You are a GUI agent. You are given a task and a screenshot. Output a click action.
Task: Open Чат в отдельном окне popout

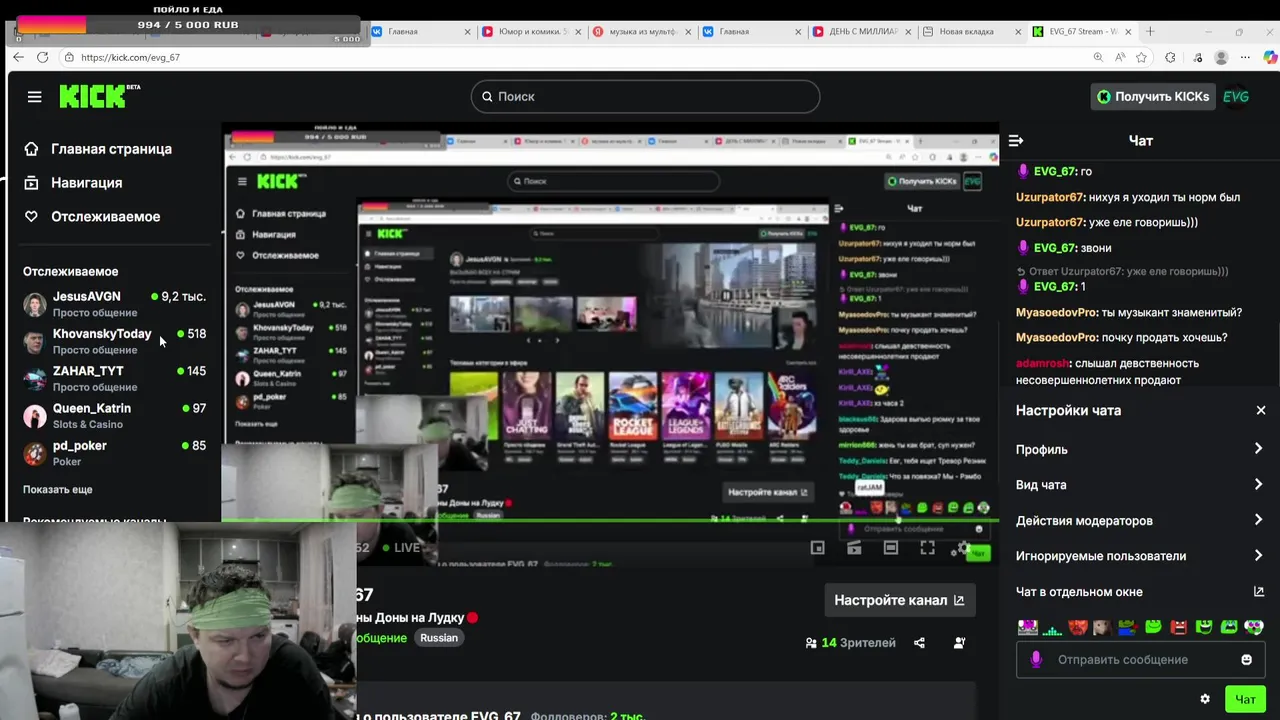(x=1140, y=592)
